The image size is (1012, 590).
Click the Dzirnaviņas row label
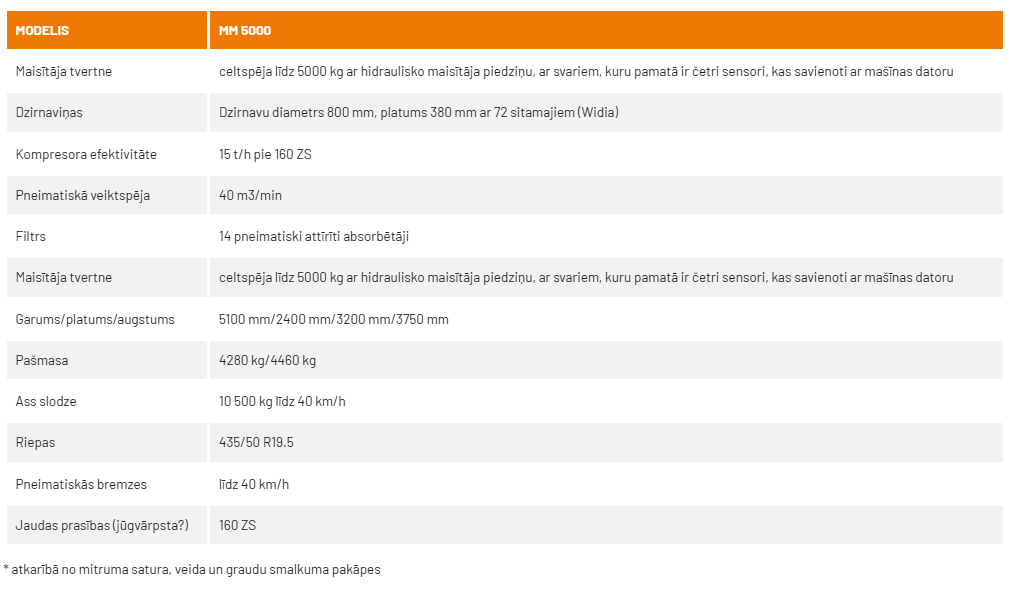coord(49,112)
